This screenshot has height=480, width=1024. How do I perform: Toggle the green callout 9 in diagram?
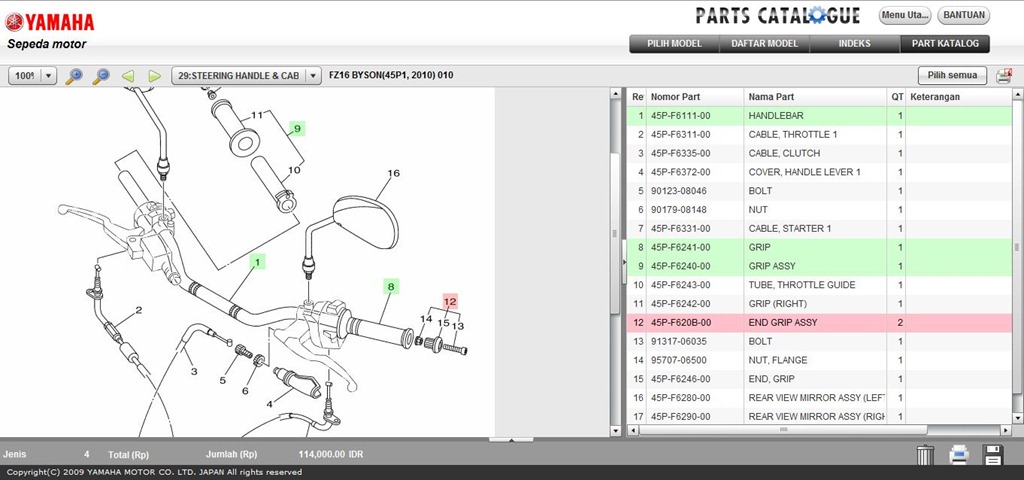297,128
